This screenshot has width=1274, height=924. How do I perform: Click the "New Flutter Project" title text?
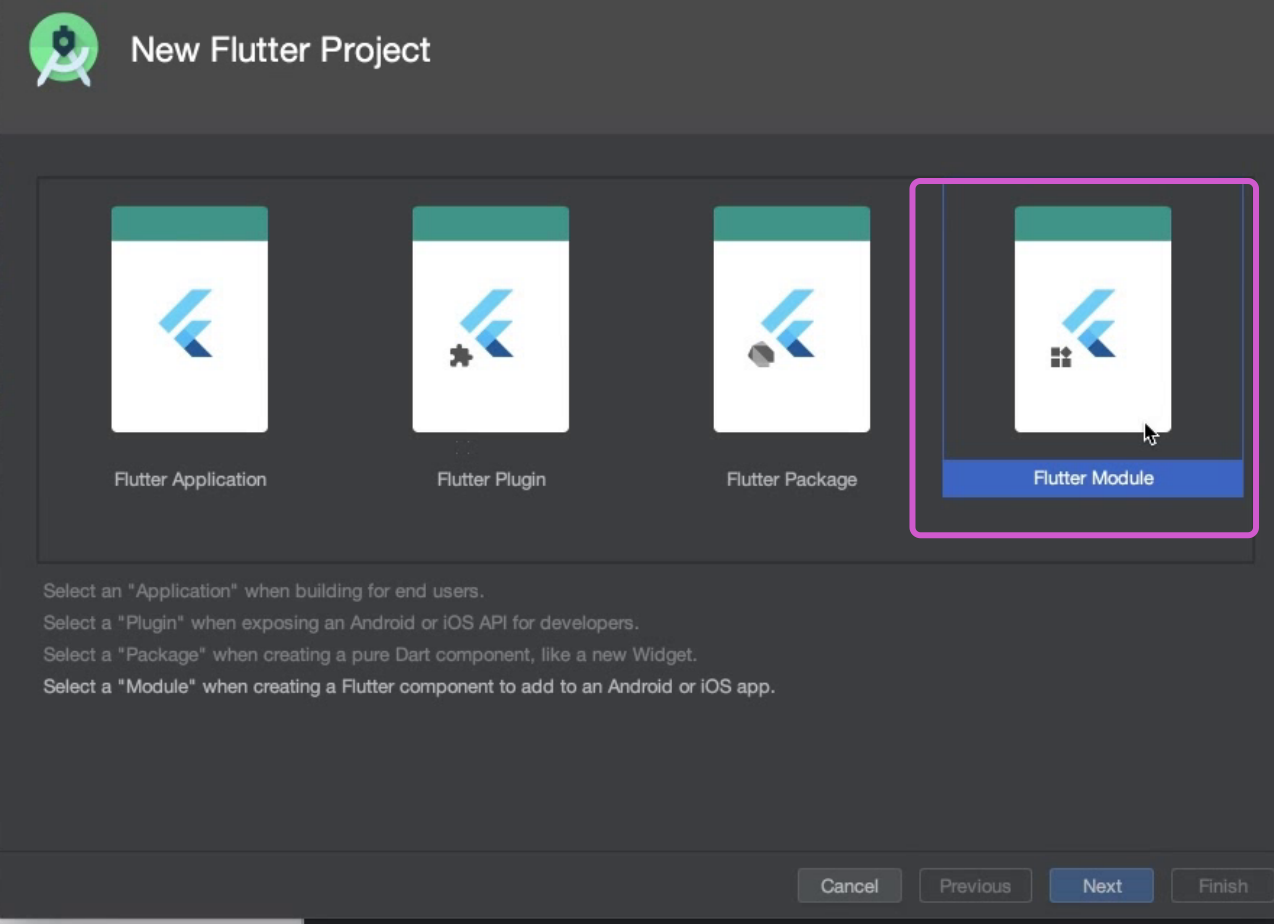[x=281, y=50]
